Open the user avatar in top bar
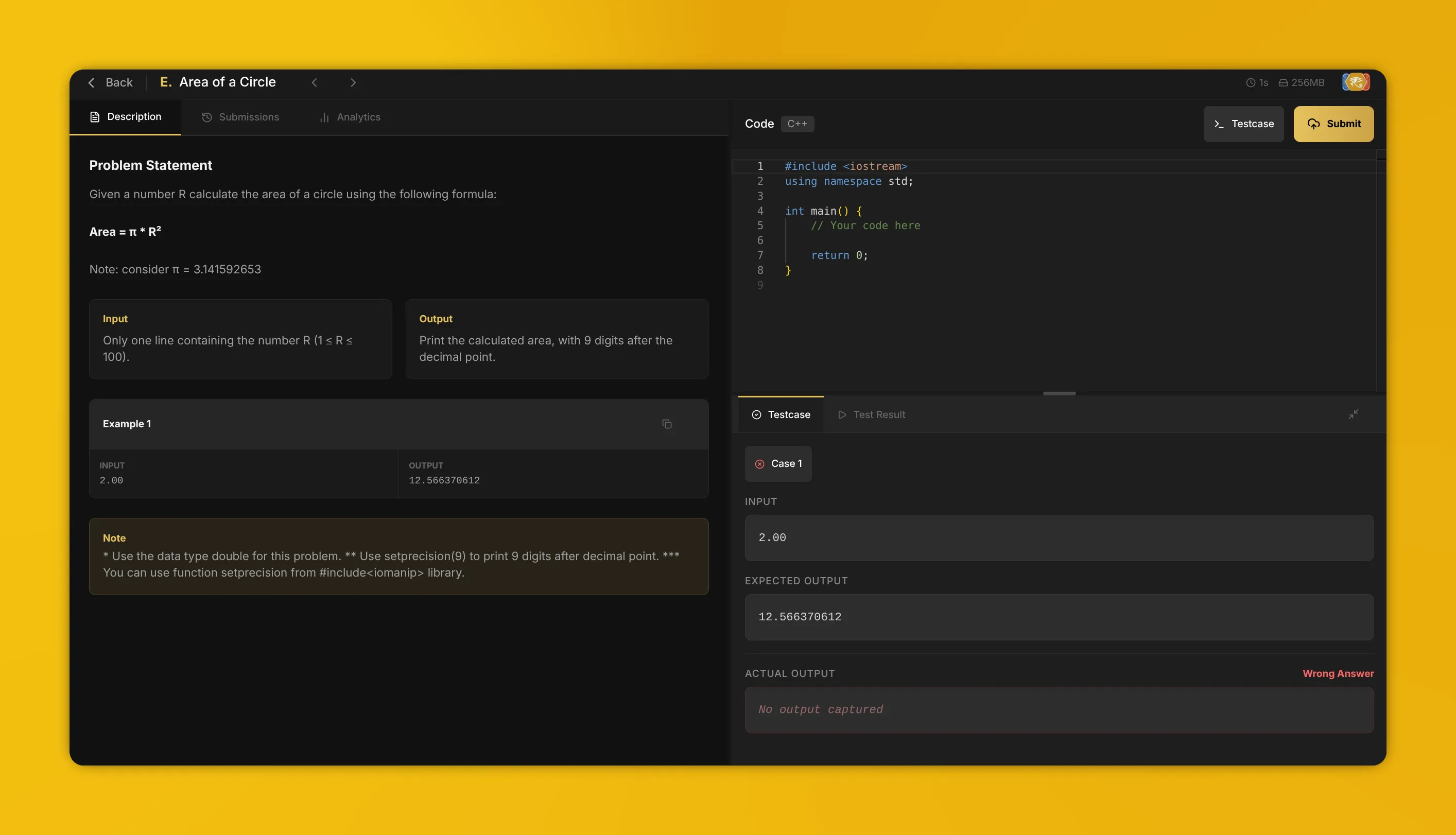 click(x=1356, y=82)
